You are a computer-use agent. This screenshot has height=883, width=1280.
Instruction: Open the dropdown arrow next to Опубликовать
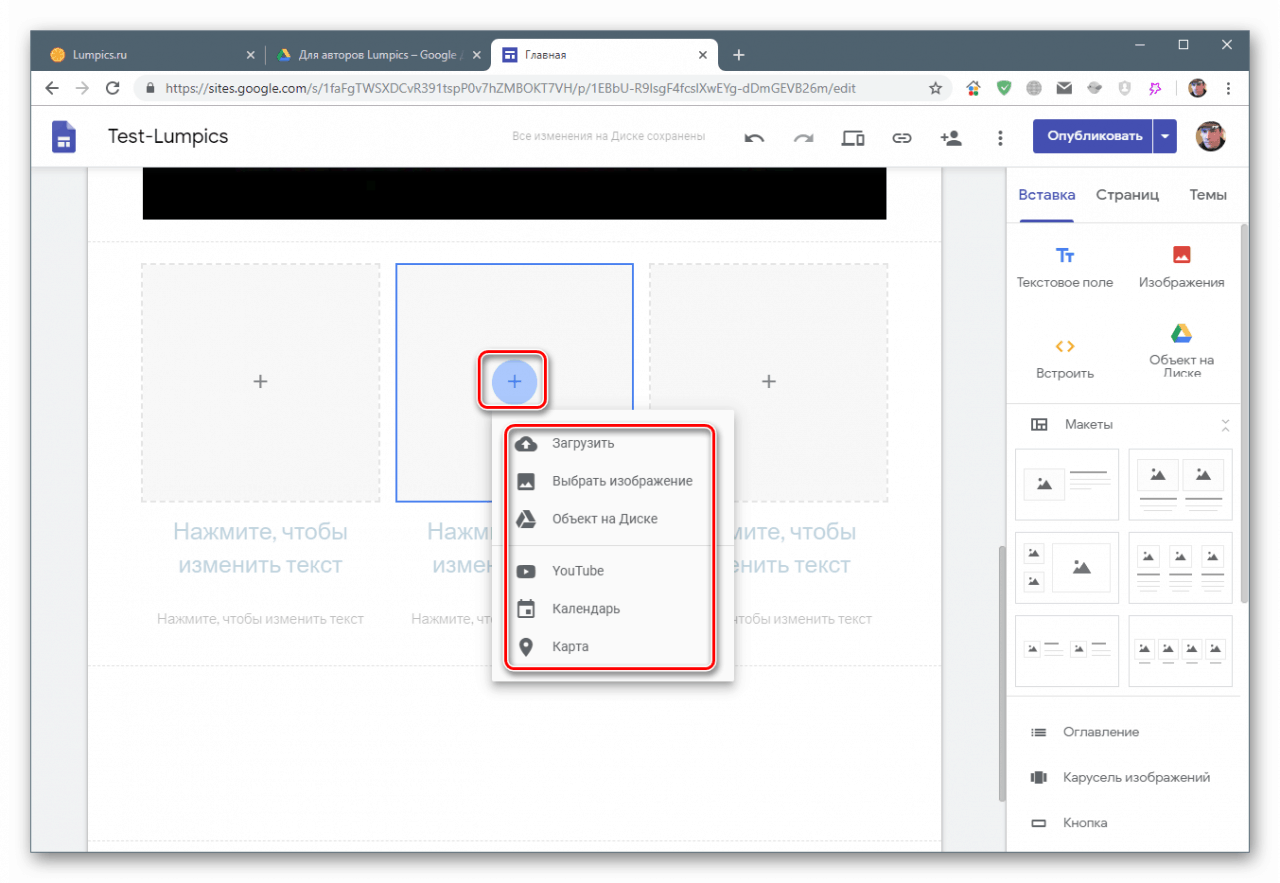[x=1165, y=137]
